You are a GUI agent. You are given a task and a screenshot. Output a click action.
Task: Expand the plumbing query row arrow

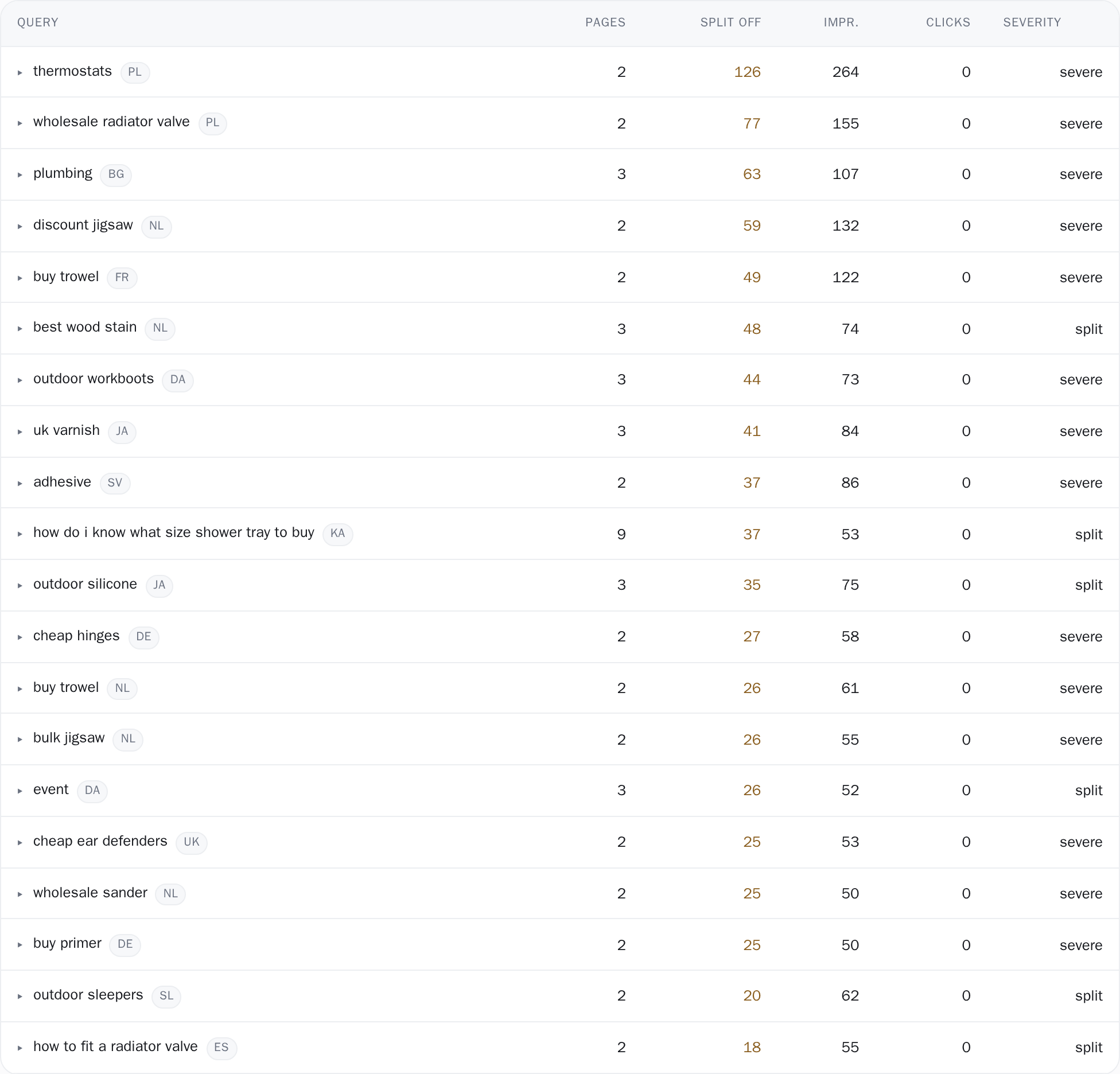pos(20,175)
